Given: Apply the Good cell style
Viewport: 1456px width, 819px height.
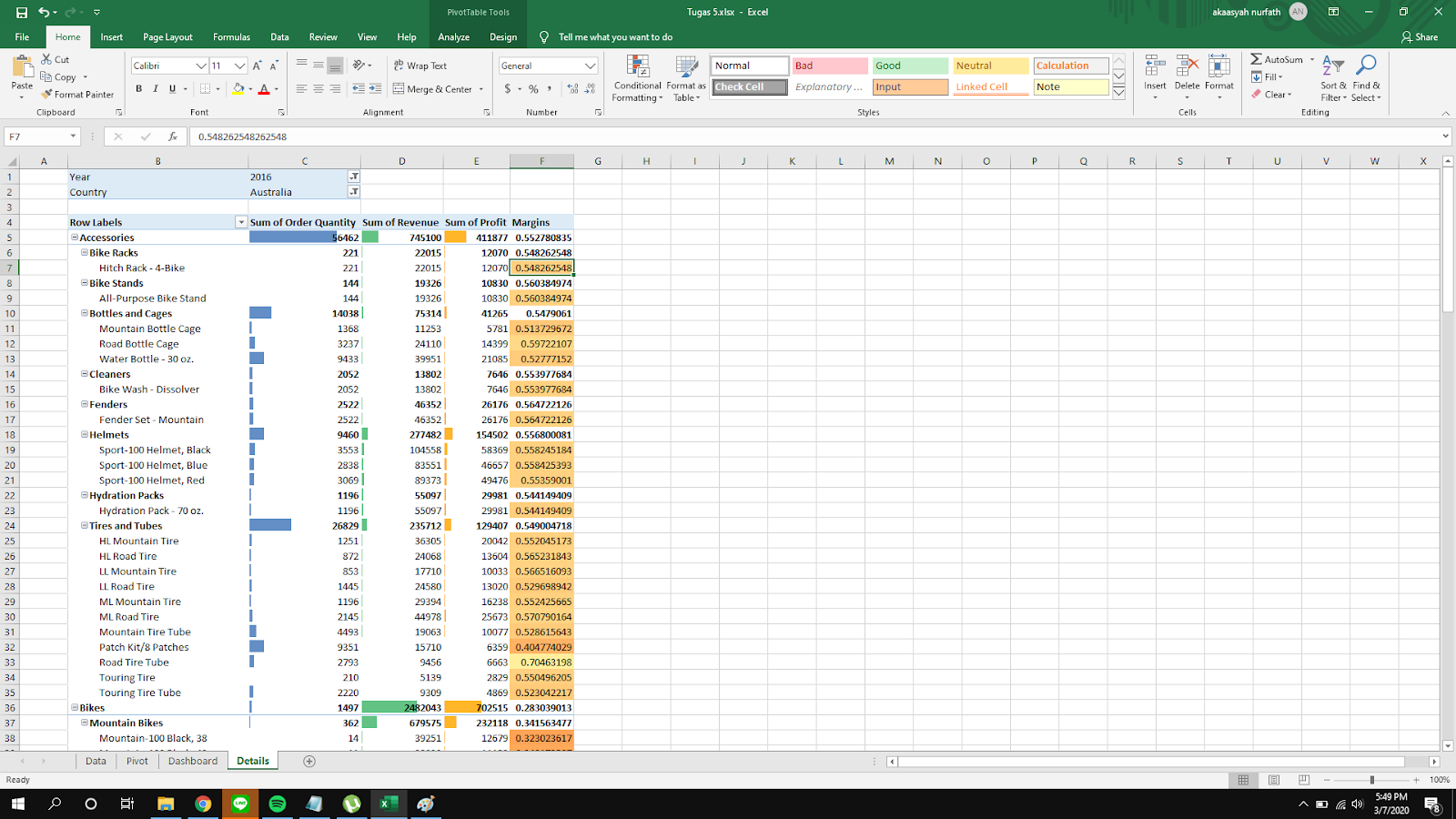Looking at the screenshot, I should [909, 66].
